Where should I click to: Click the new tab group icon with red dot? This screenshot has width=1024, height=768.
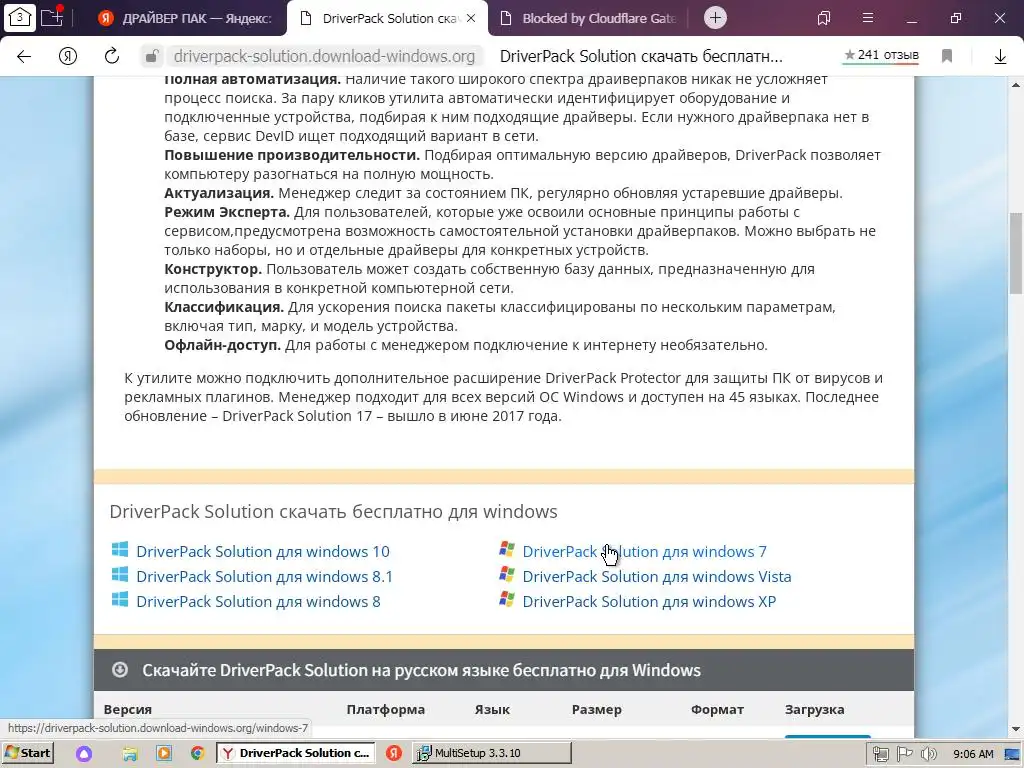(52, 17)
